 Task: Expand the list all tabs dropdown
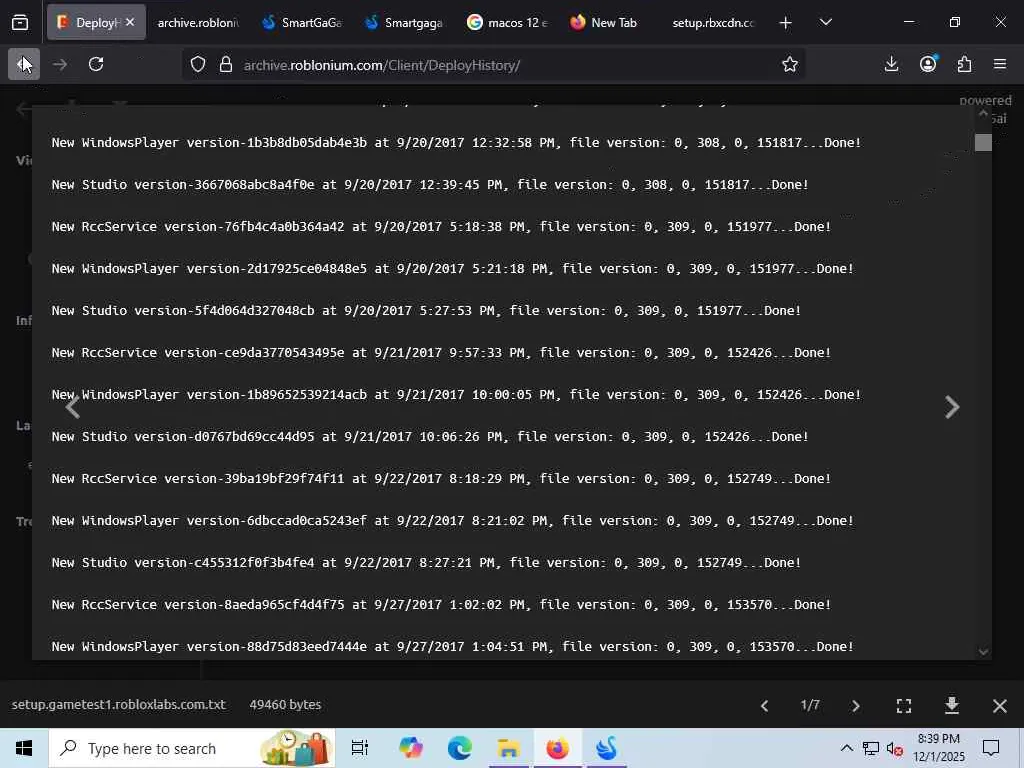(x=825, y=23)
